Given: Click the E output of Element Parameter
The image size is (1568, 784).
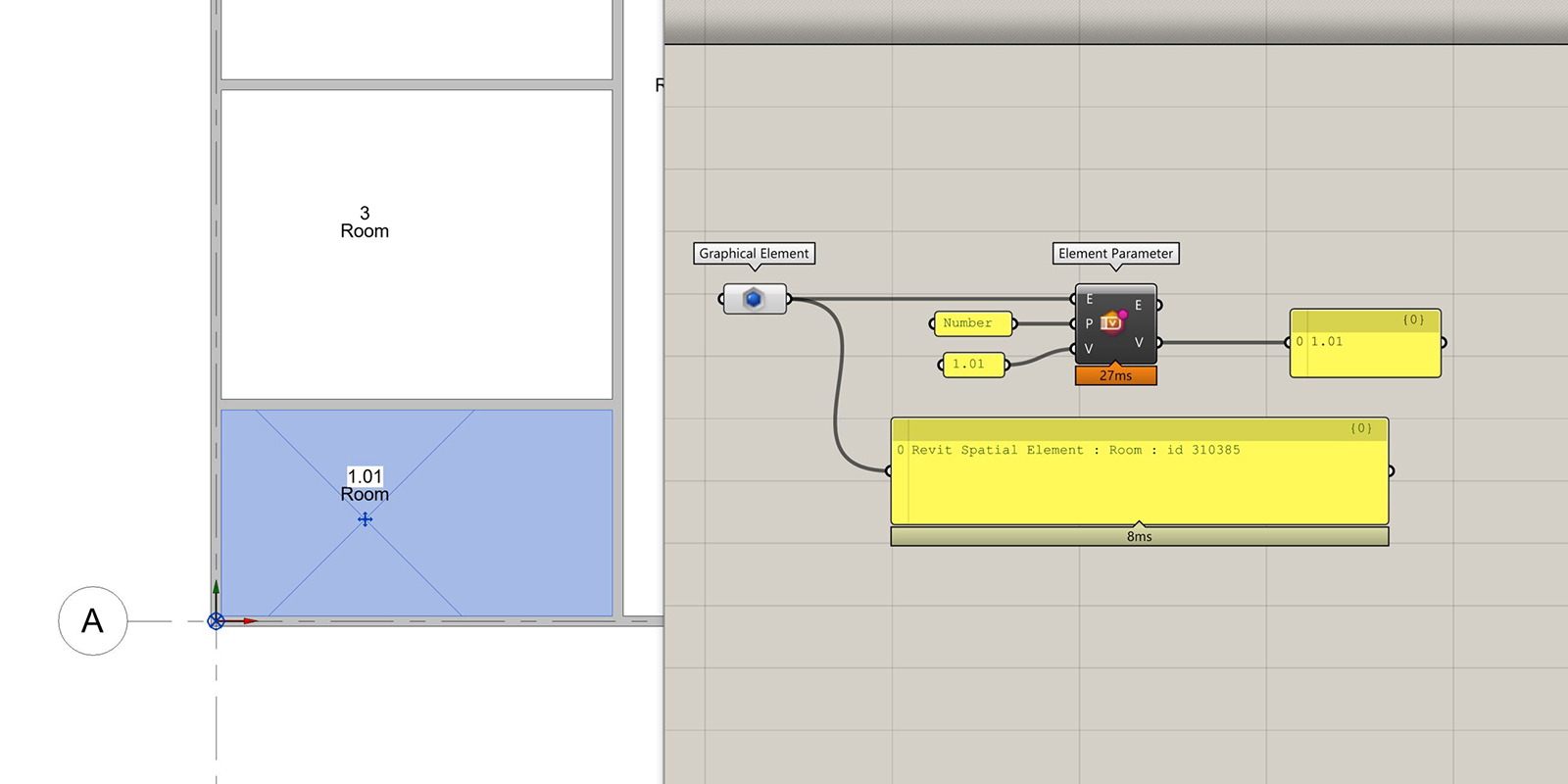Looking at the screenshot, I should click(x=1139, y=305).
